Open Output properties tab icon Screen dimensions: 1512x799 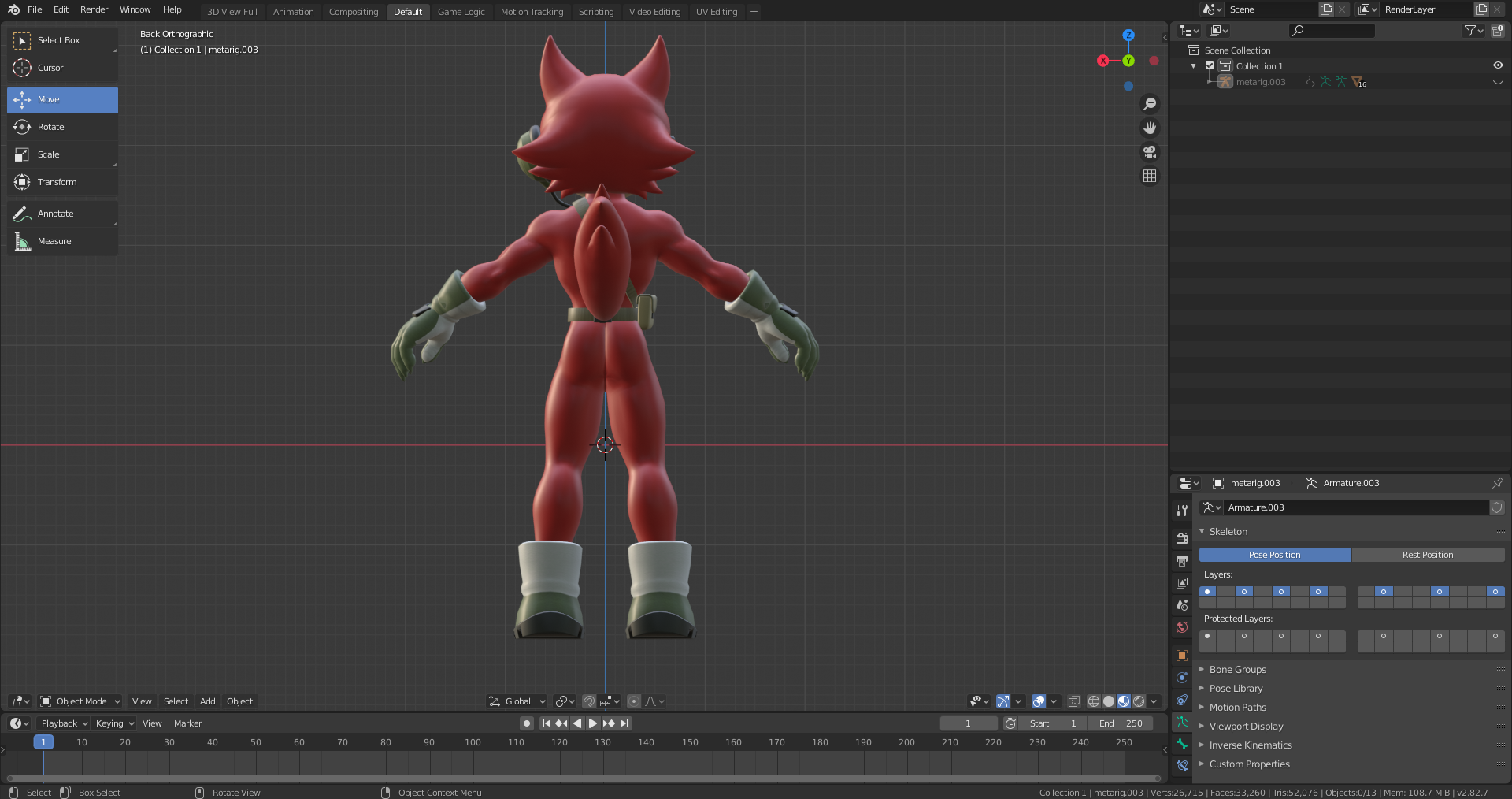[x=1182, y=561]
